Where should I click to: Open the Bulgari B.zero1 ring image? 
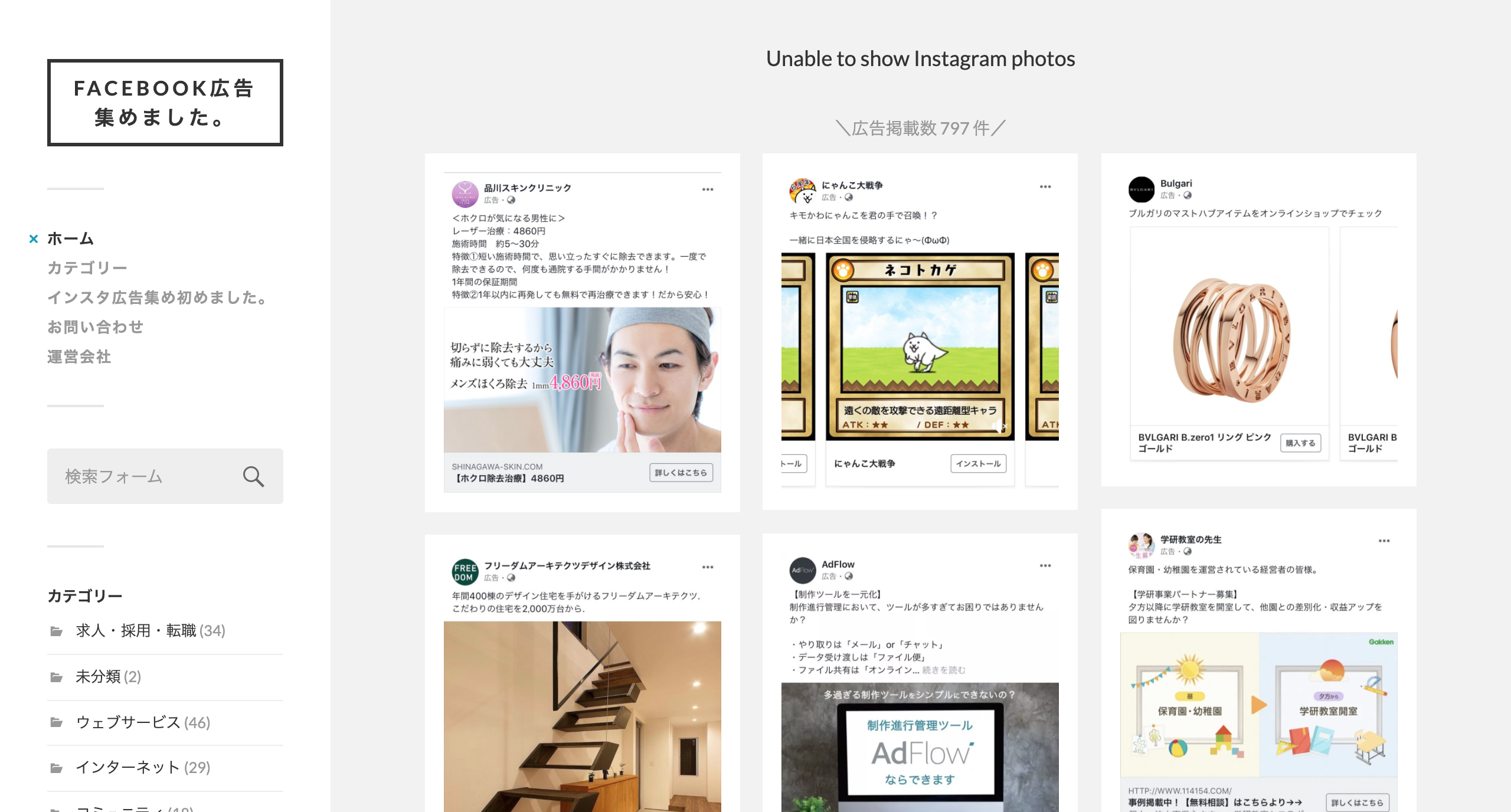coord(1230,326)
